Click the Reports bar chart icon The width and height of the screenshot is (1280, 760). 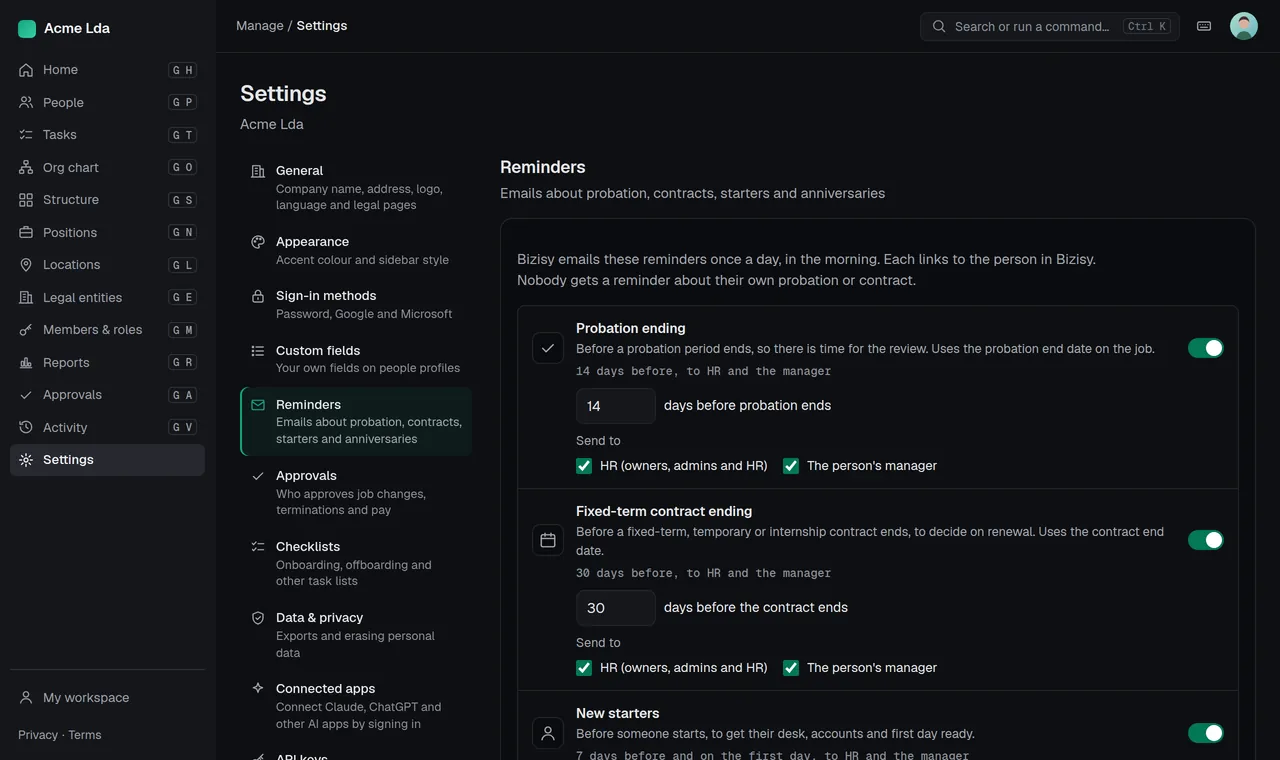coord(26,362)
